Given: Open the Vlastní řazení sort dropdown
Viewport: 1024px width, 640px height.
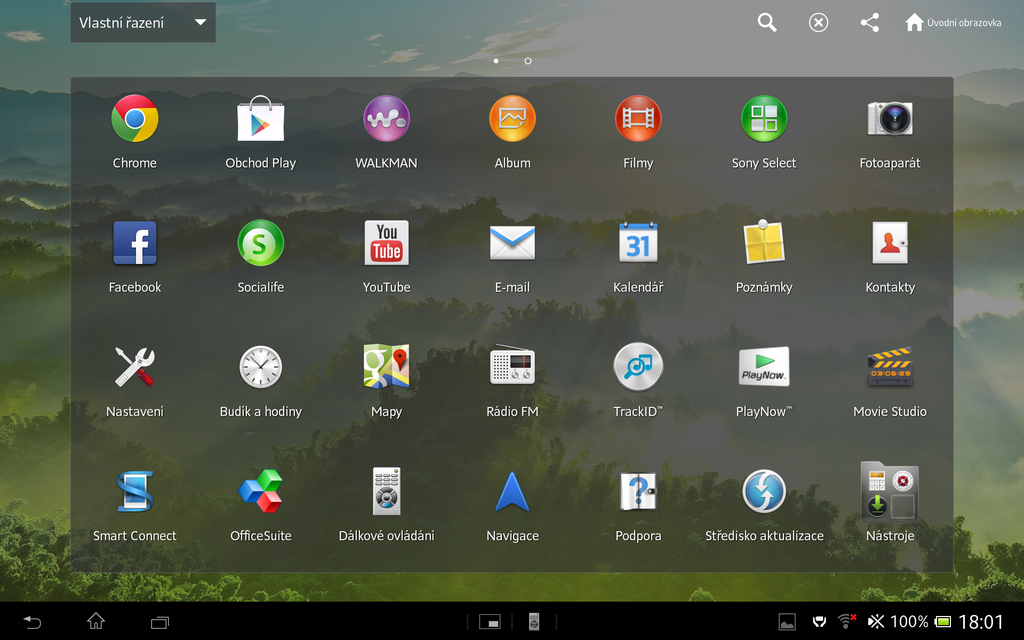Looking at the screenshot, I should (142, 21).
